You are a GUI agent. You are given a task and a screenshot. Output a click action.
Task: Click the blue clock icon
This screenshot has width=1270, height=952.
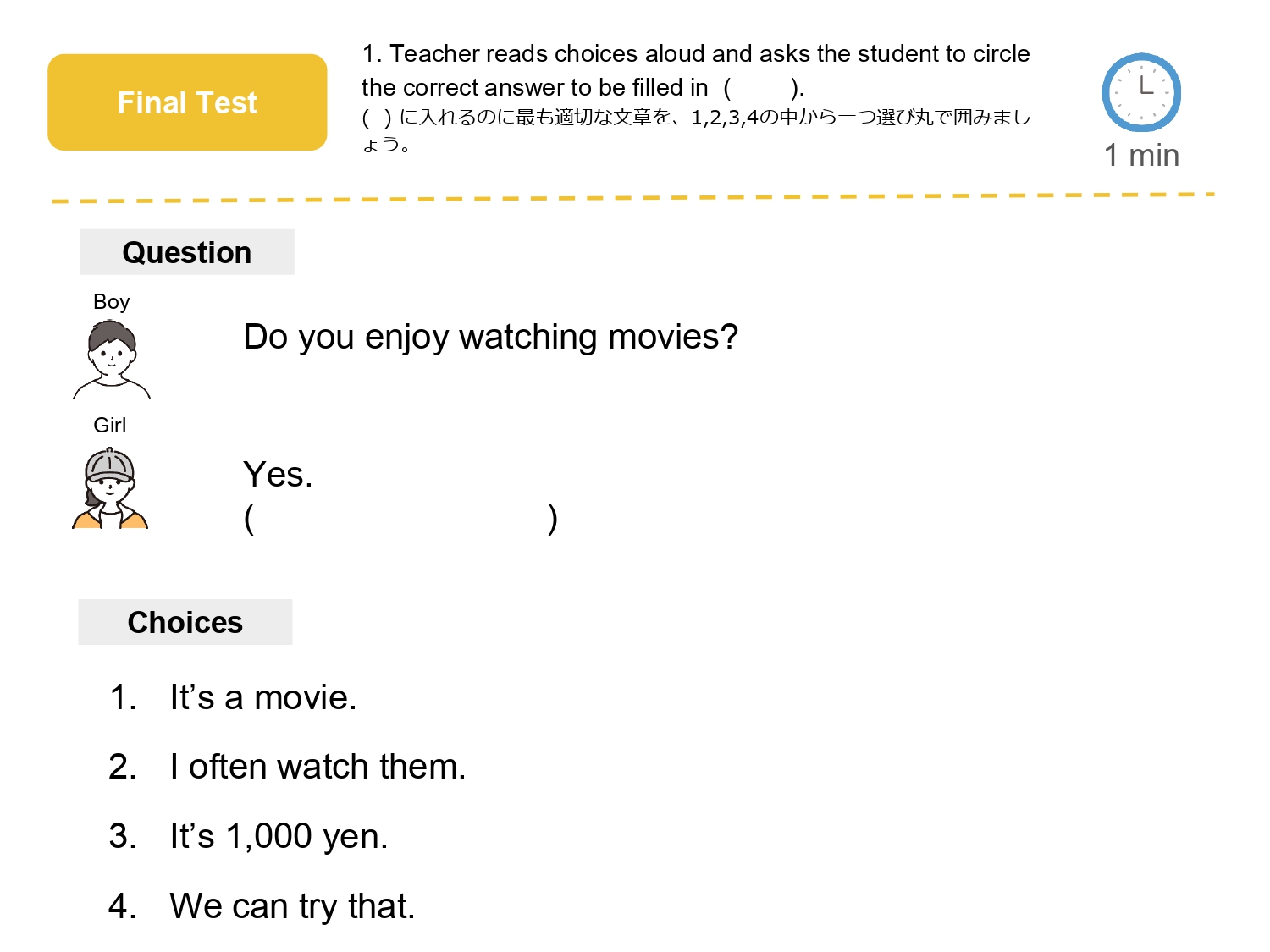tap(1140, 92)
